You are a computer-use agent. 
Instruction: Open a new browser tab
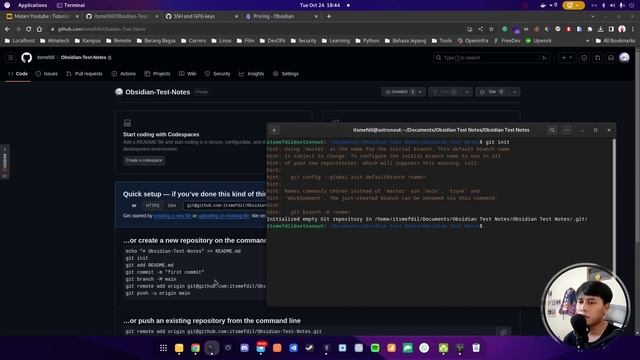[329, 16]
